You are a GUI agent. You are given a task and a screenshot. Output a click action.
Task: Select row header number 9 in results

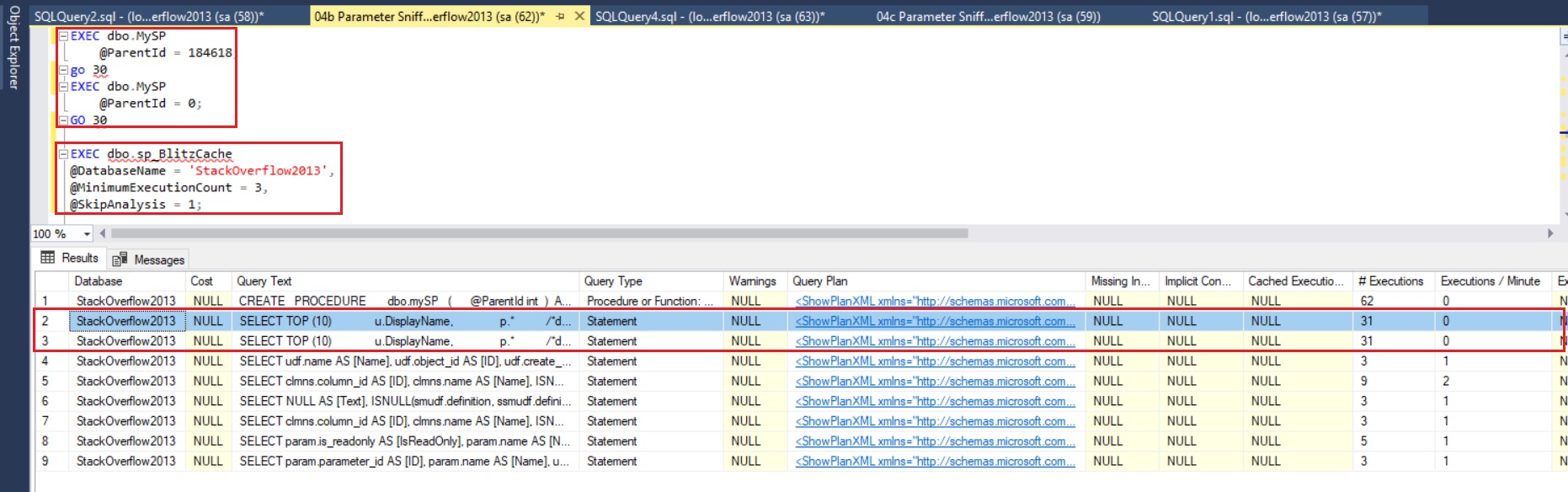[x=51, y=462]
